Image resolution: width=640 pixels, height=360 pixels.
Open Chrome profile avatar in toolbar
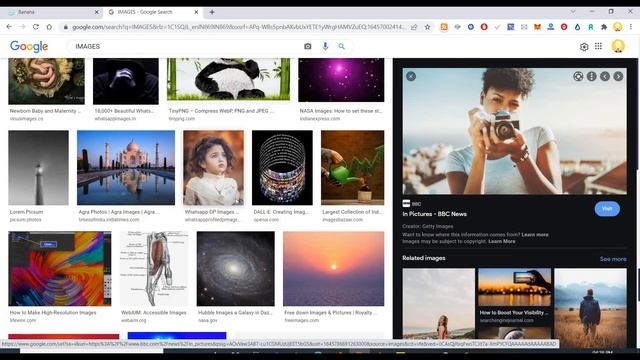click(x=618, y=27)
